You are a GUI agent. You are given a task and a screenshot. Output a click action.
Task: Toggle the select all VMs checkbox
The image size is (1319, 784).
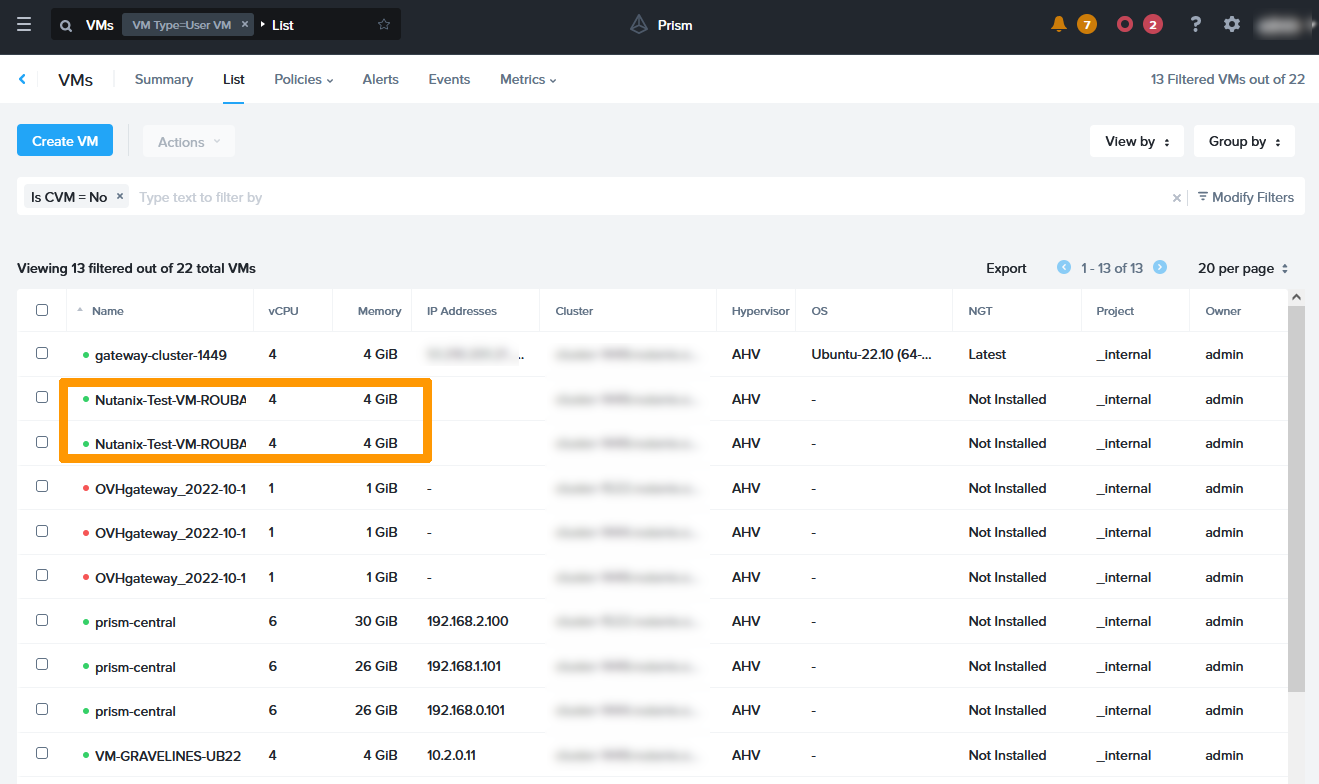42,310
